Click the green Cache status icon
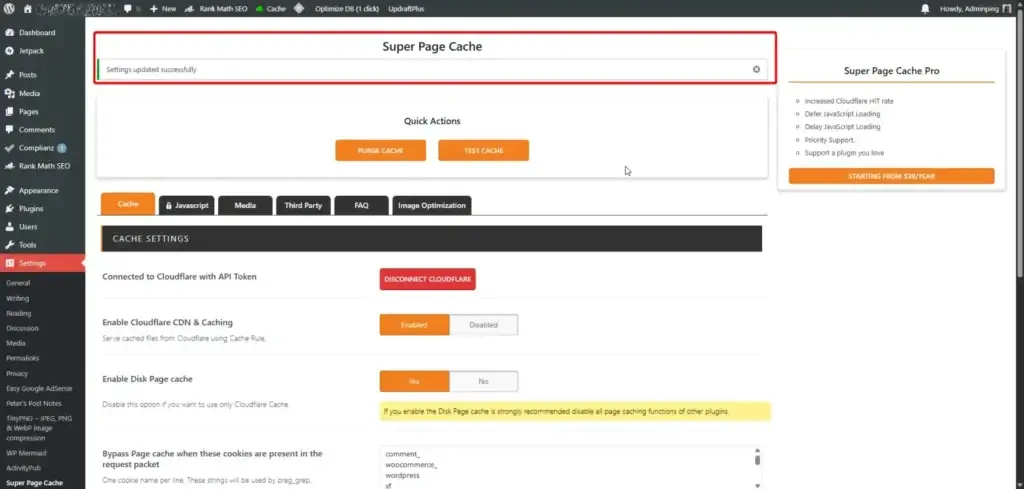 pyautogui.click(x=259, y=8)
